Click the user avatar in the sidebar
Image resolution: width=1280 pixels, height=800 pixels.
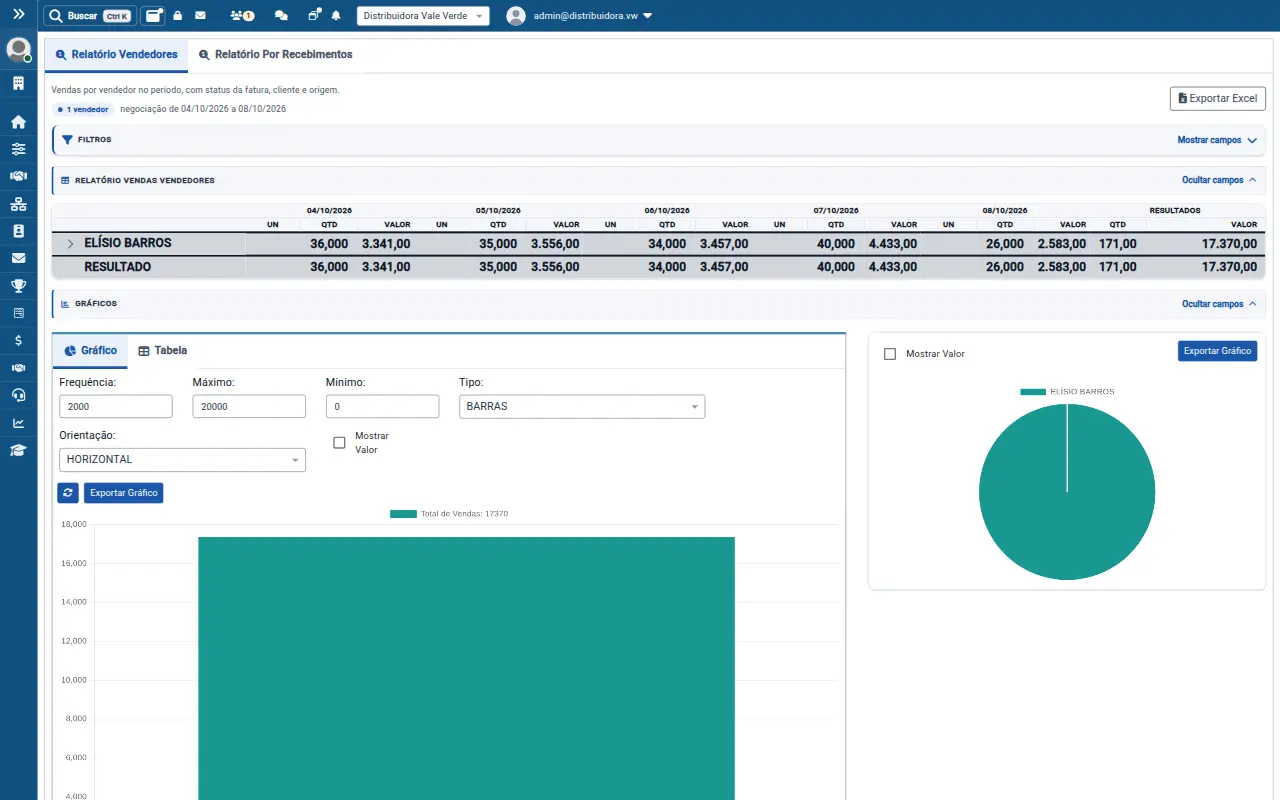pos(18,50)
